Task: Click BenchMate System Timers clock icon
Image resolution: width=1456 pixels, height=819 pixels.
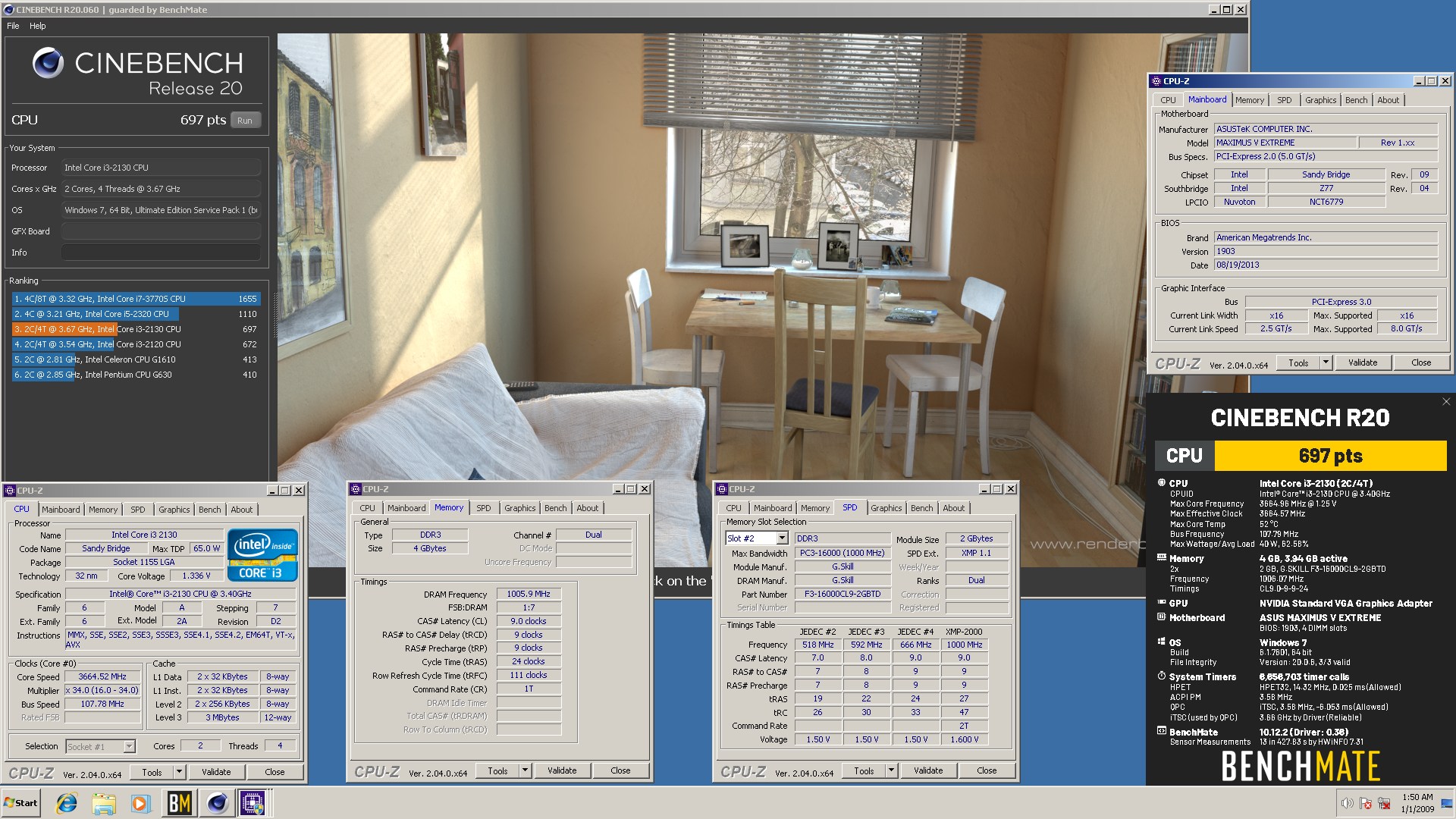Action: (x=1161, y=676)
